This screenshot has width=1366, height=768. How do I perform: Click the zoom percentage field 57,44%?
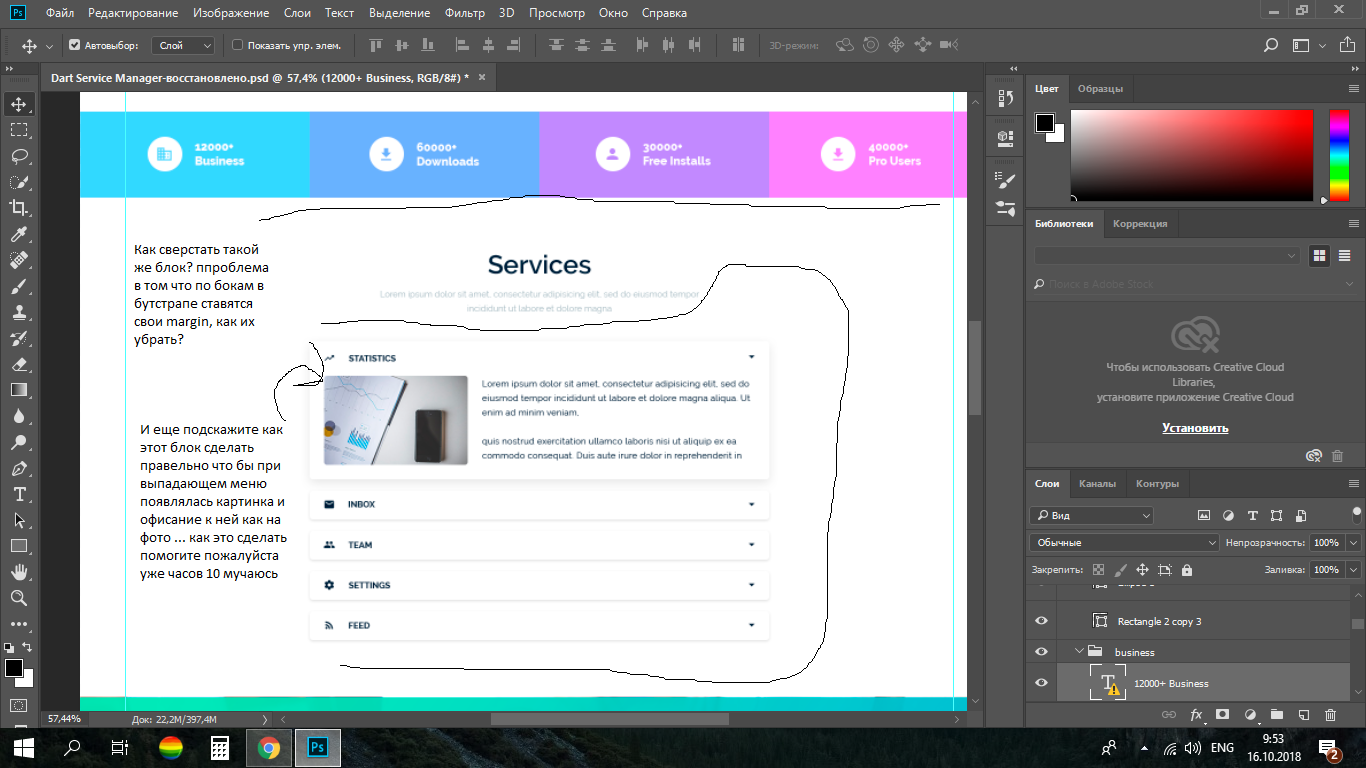point(65,719)
